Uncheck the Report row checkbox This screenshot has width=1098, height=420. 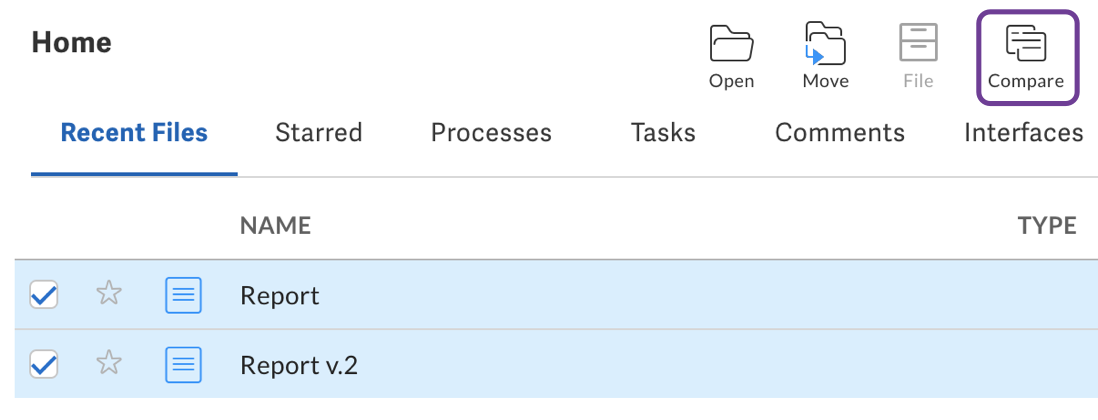pos(44,295)
